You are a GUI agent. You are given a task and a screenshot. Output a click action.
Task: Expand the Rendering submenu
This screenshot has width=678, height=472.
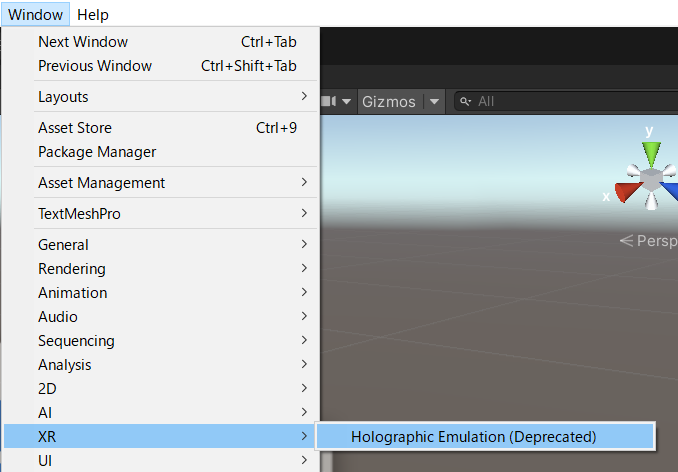(160, 269)
